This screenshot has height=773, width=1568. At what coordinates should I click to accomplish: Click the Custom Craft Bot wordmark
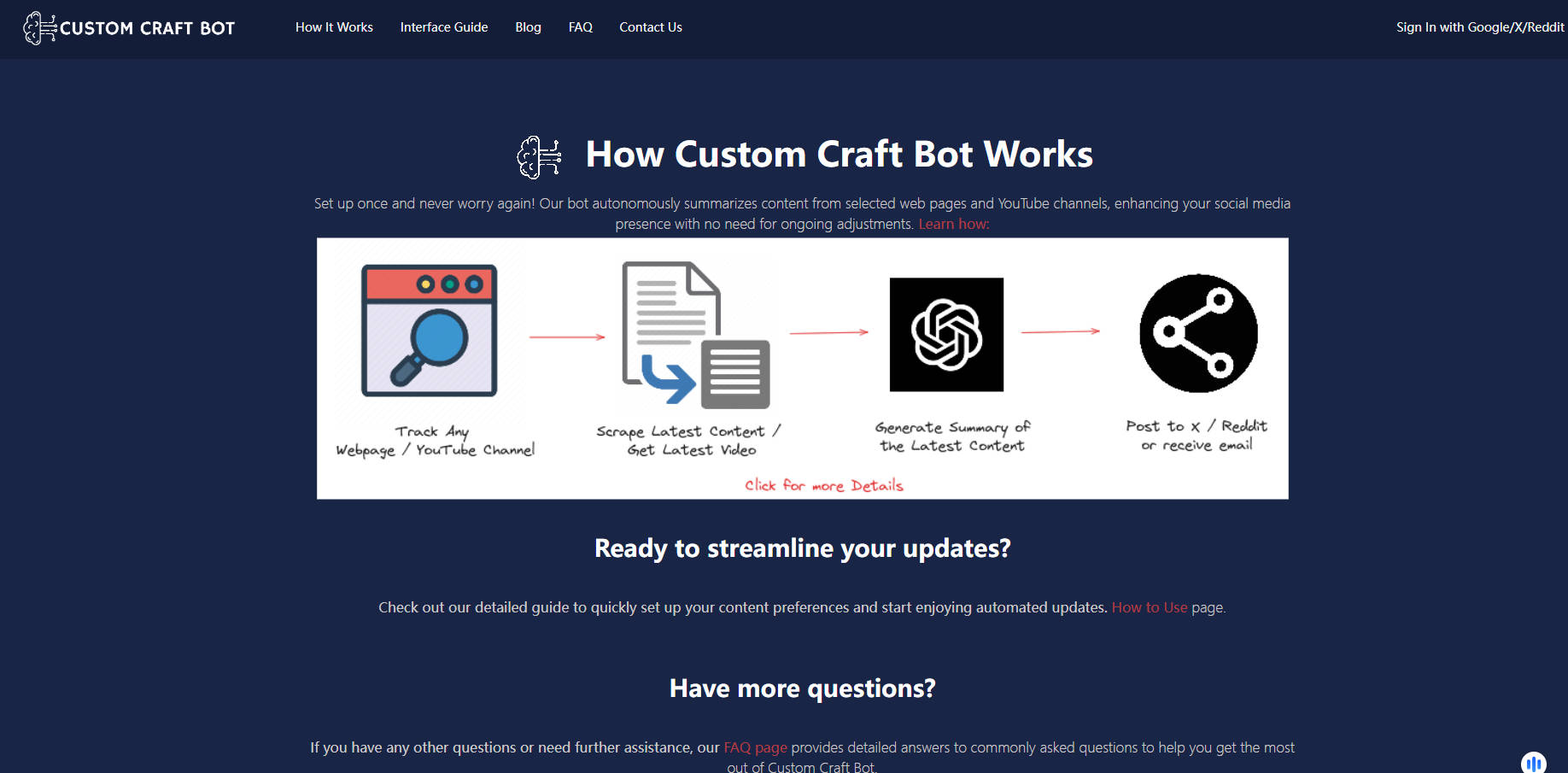coord(149,27)
